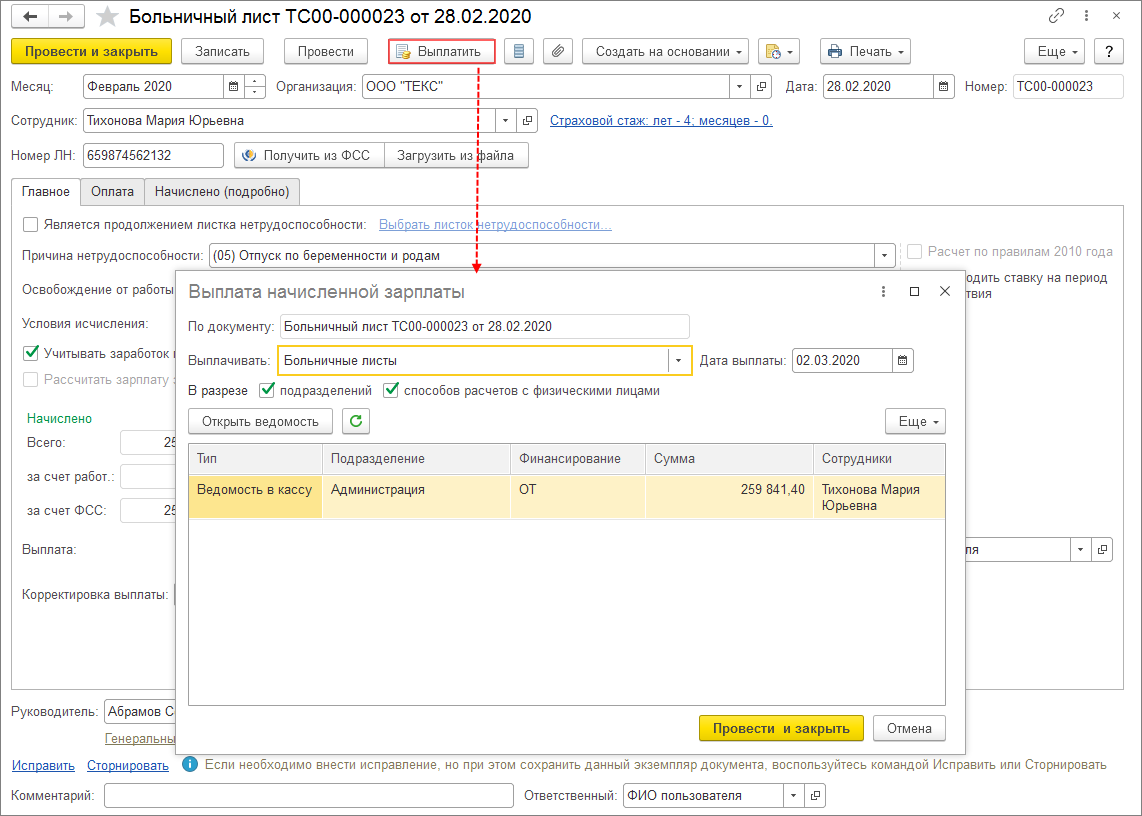Viewport: 1142px width, 816px height.
Task: Click Получить из ФСС button
Action: [309, 155]
